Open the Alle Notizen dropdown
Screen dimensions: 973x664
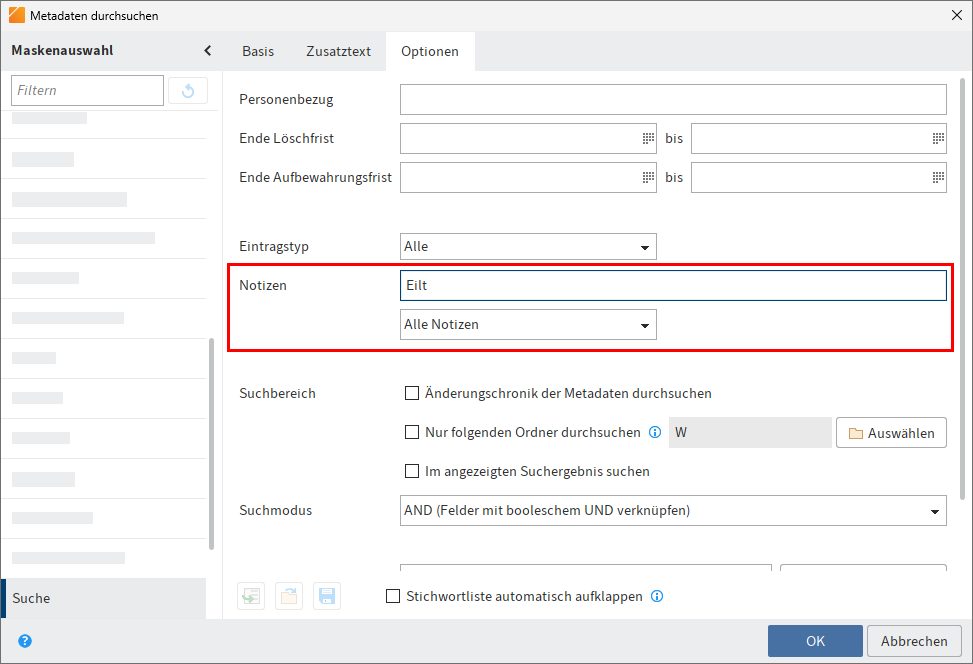pyautogui.click(x=646, y=324)
